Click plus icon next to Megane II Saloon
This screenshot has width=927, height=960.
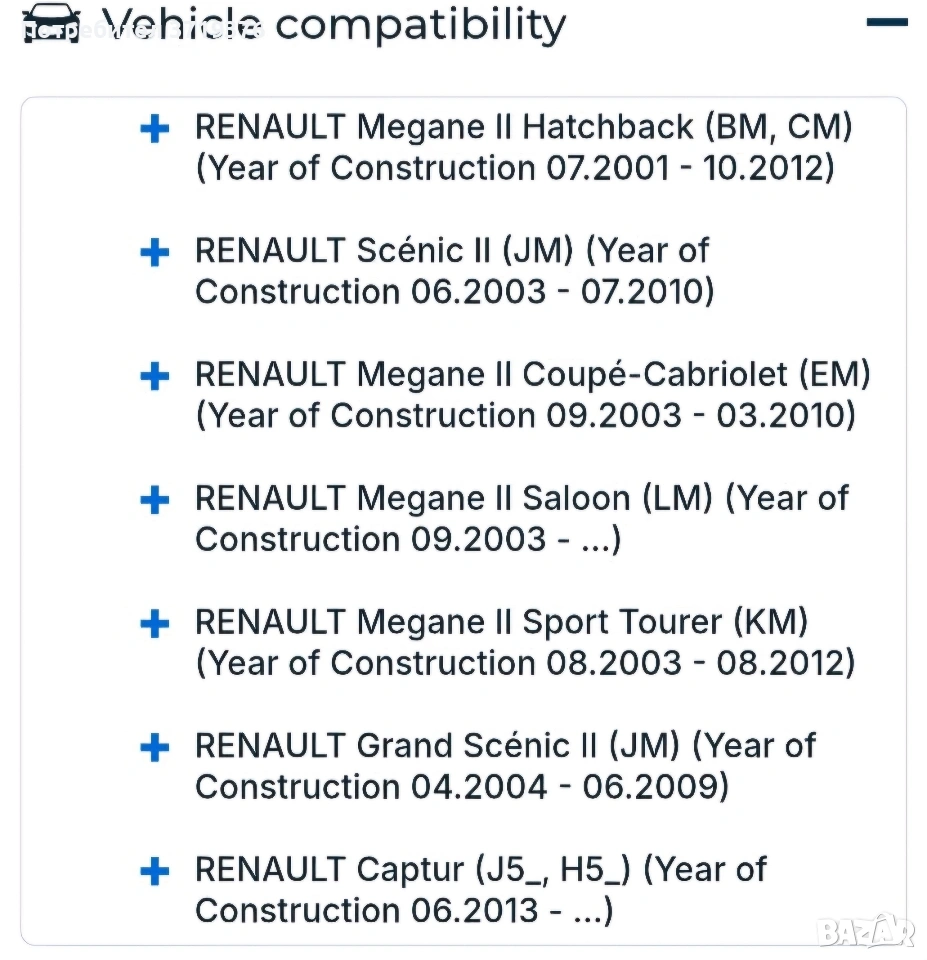(x=154, y=500)
